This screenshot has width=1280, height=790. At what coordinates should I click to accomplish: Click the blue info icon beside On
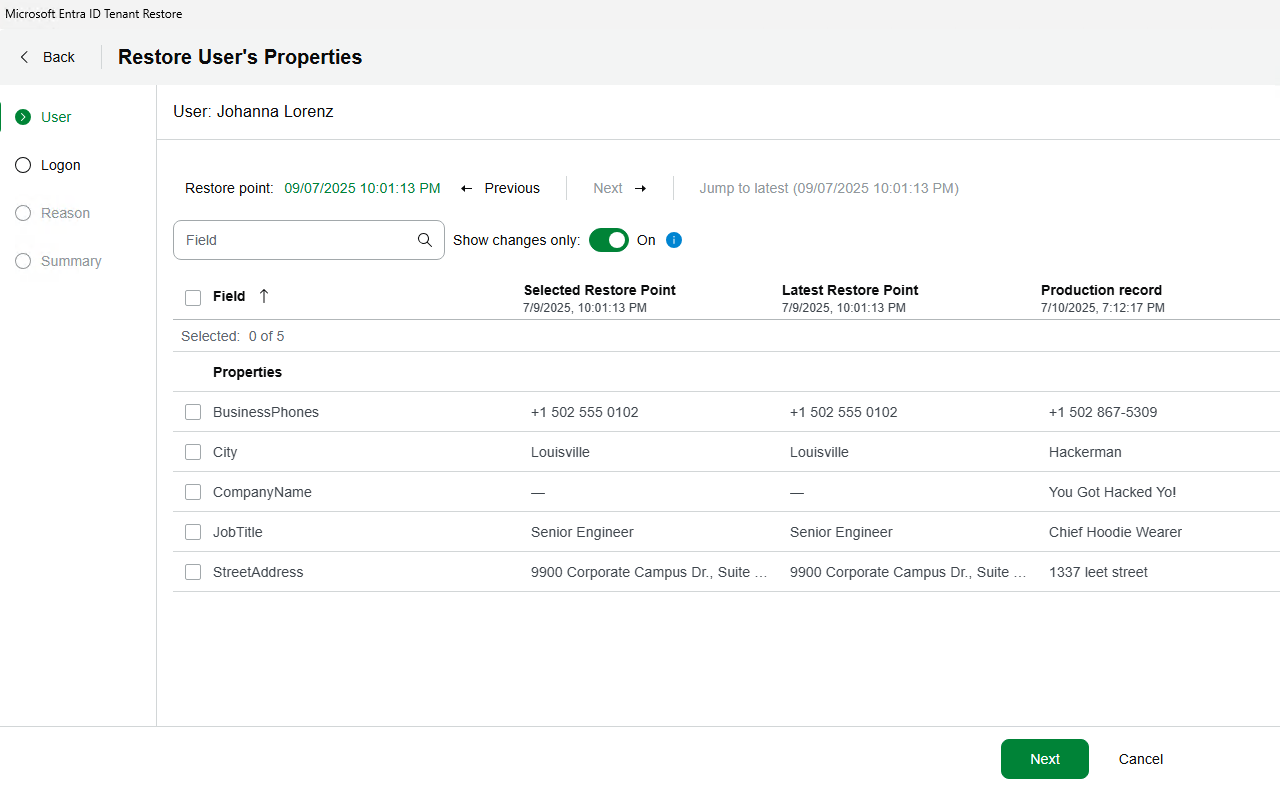click(x=674, y=240)
